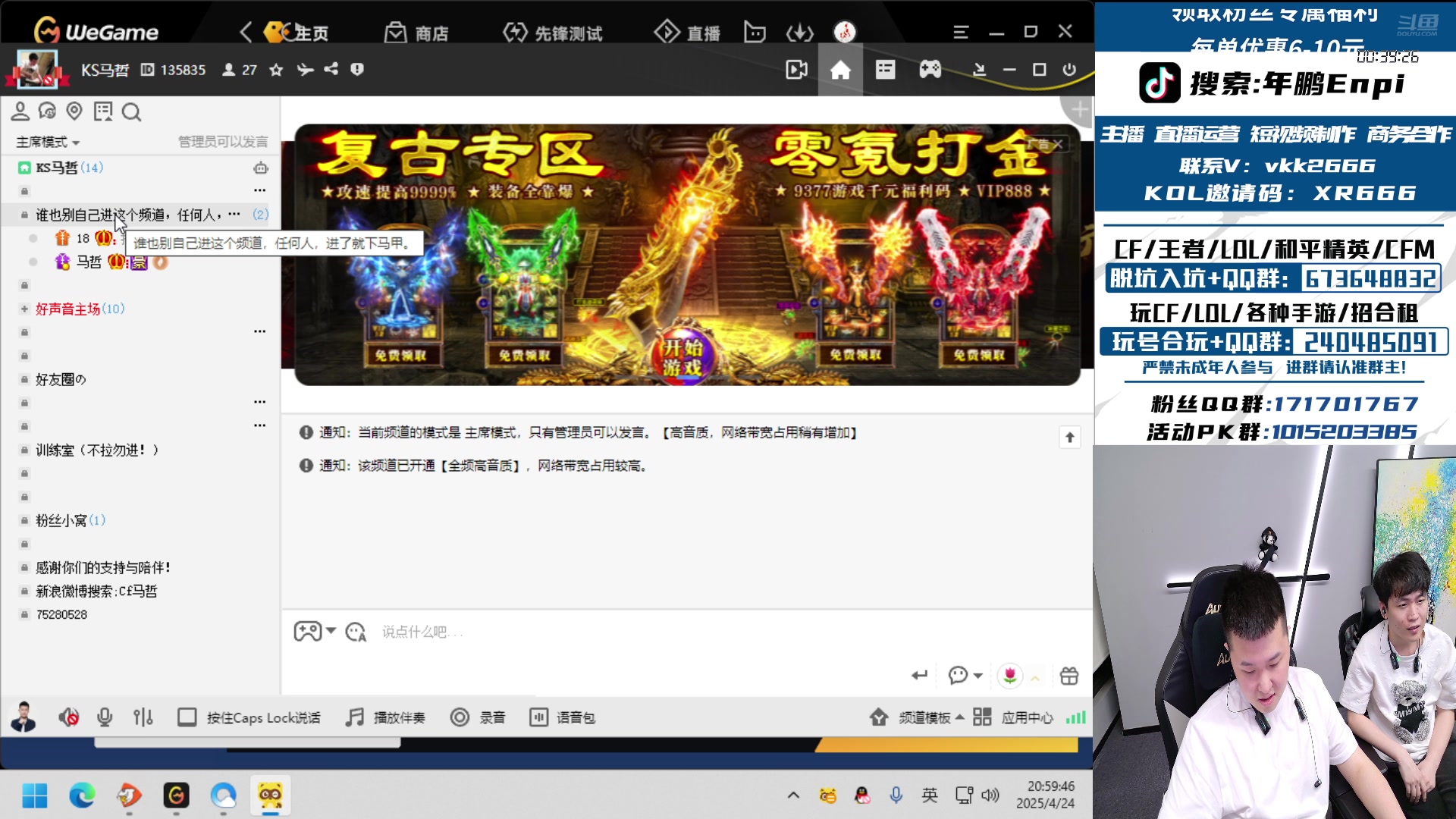Expand the arrow beside flower icon
Image resolution: width=1456 pixels, height=819 pixels.
1035,678
